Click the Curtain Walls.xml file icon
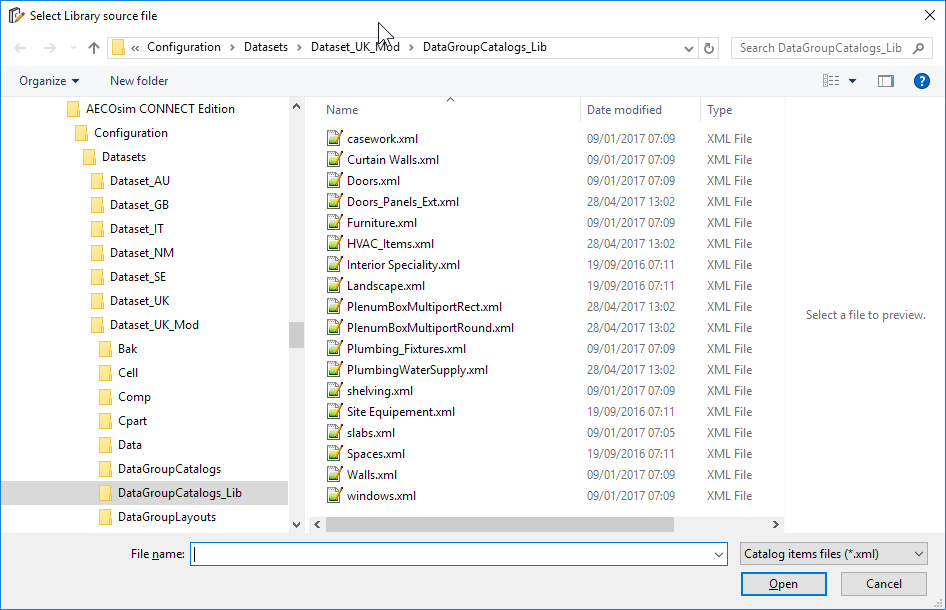This screenshot has width=946, height=610. pos(334,159)
